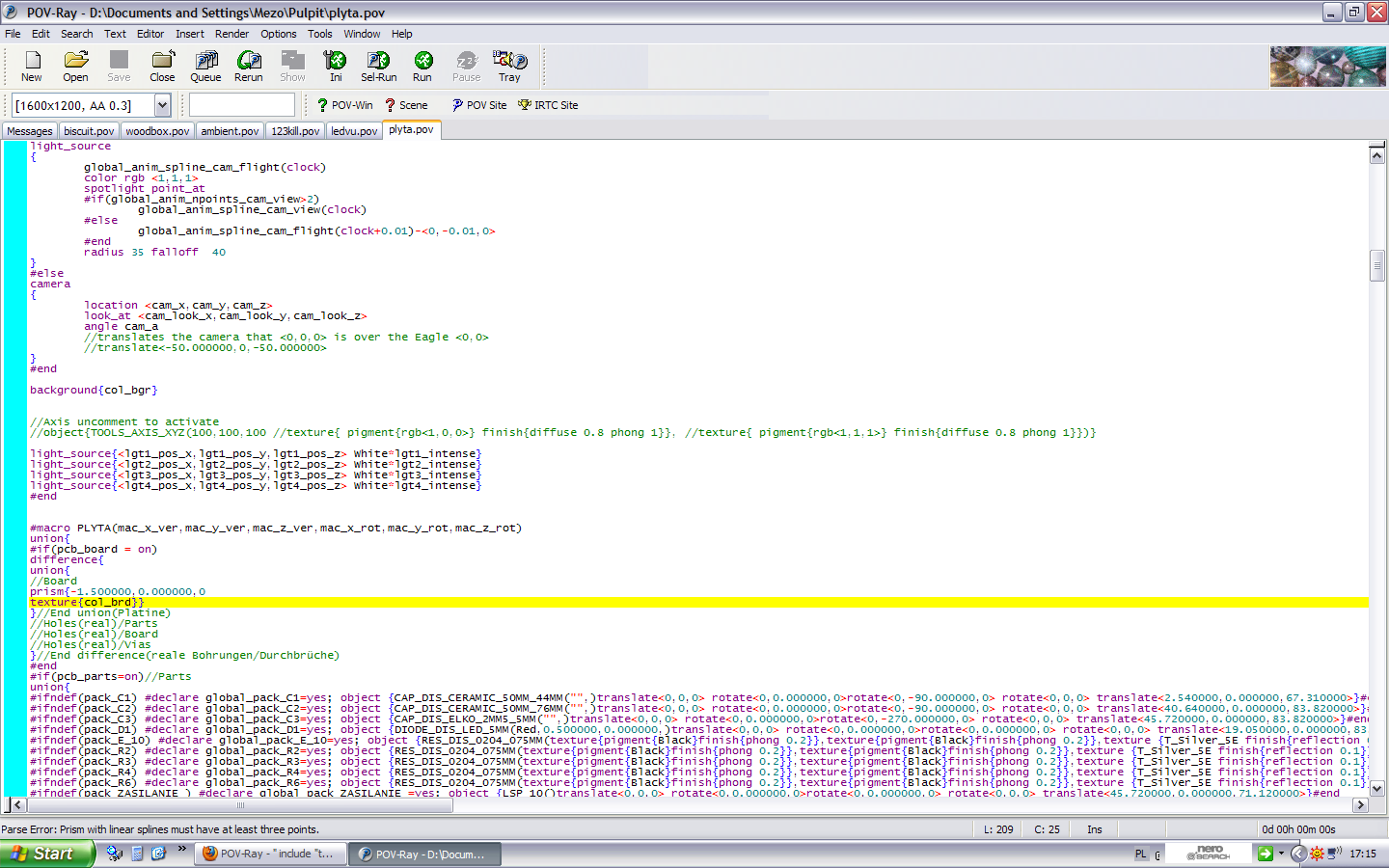The width and height of the screenshot is (1389, 868).
Task: Open the Render menu
Action: pyautogui.click(x=231, y=34)
